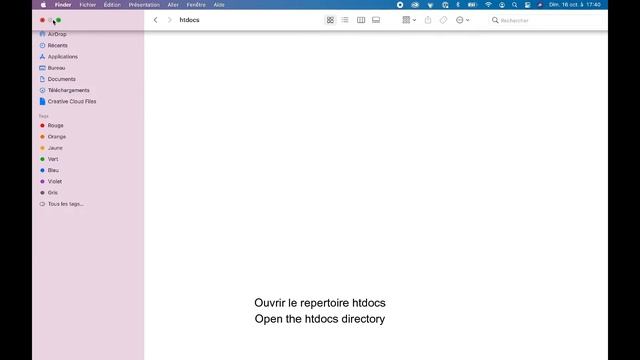The width and height of the screenshot is (640, 360).
Task: Click the Bluetooth menu bar icon
Action: point(458,5)
